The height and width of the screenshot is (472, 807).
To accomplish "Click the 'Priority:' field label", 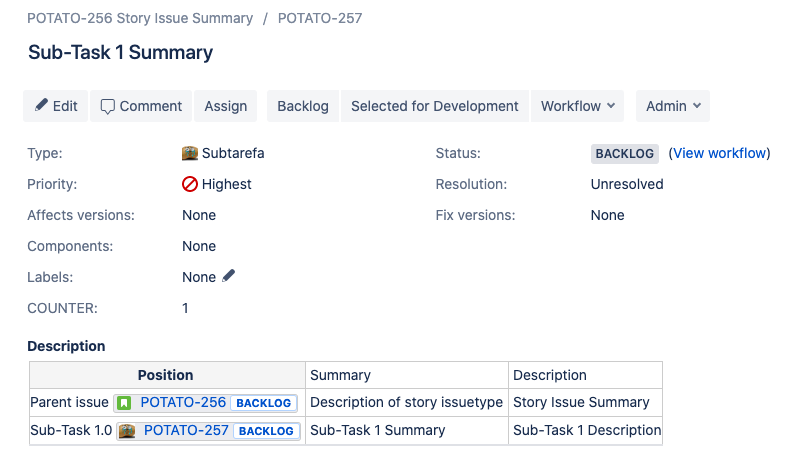I will [x=52, y=184].
